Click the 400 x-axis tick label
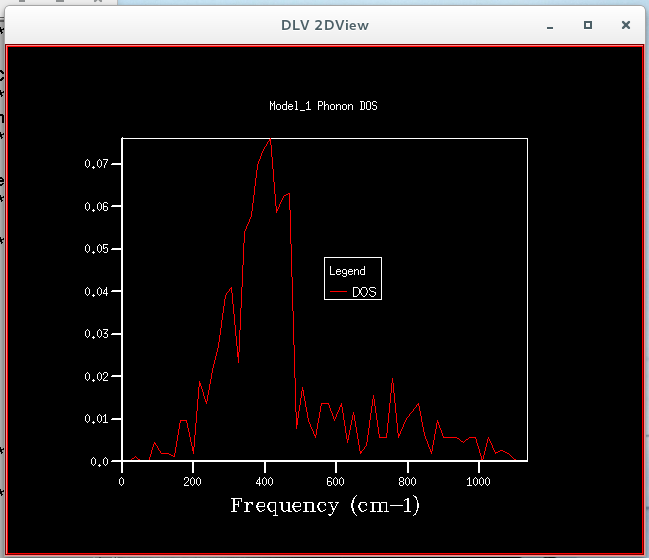The width and height of the screenshot is (649, 560). coord(264,482)
